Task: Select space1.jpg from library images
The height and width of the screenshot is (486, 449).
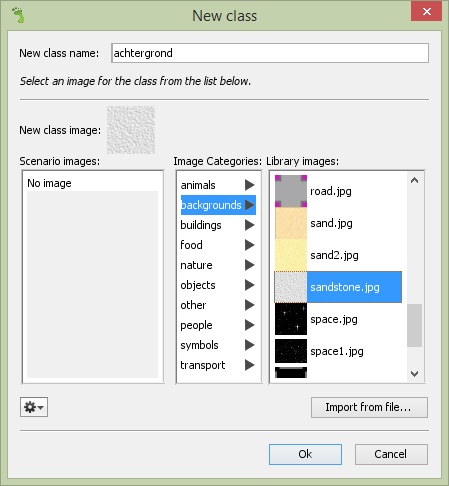Action: [338, 351]
